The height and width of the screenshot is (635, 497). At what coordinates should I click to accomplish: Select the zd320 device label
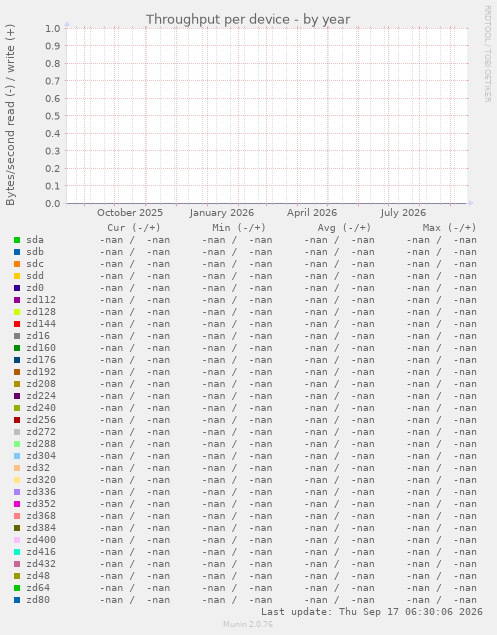(41, 480)
